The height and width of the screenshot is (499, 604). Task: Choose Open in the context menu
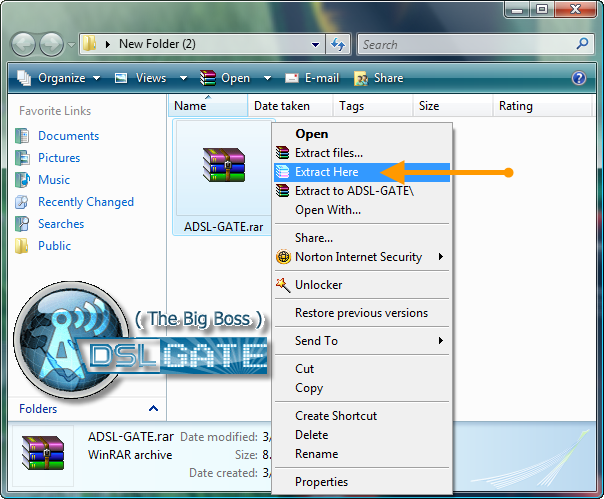(x=362, y=134)
